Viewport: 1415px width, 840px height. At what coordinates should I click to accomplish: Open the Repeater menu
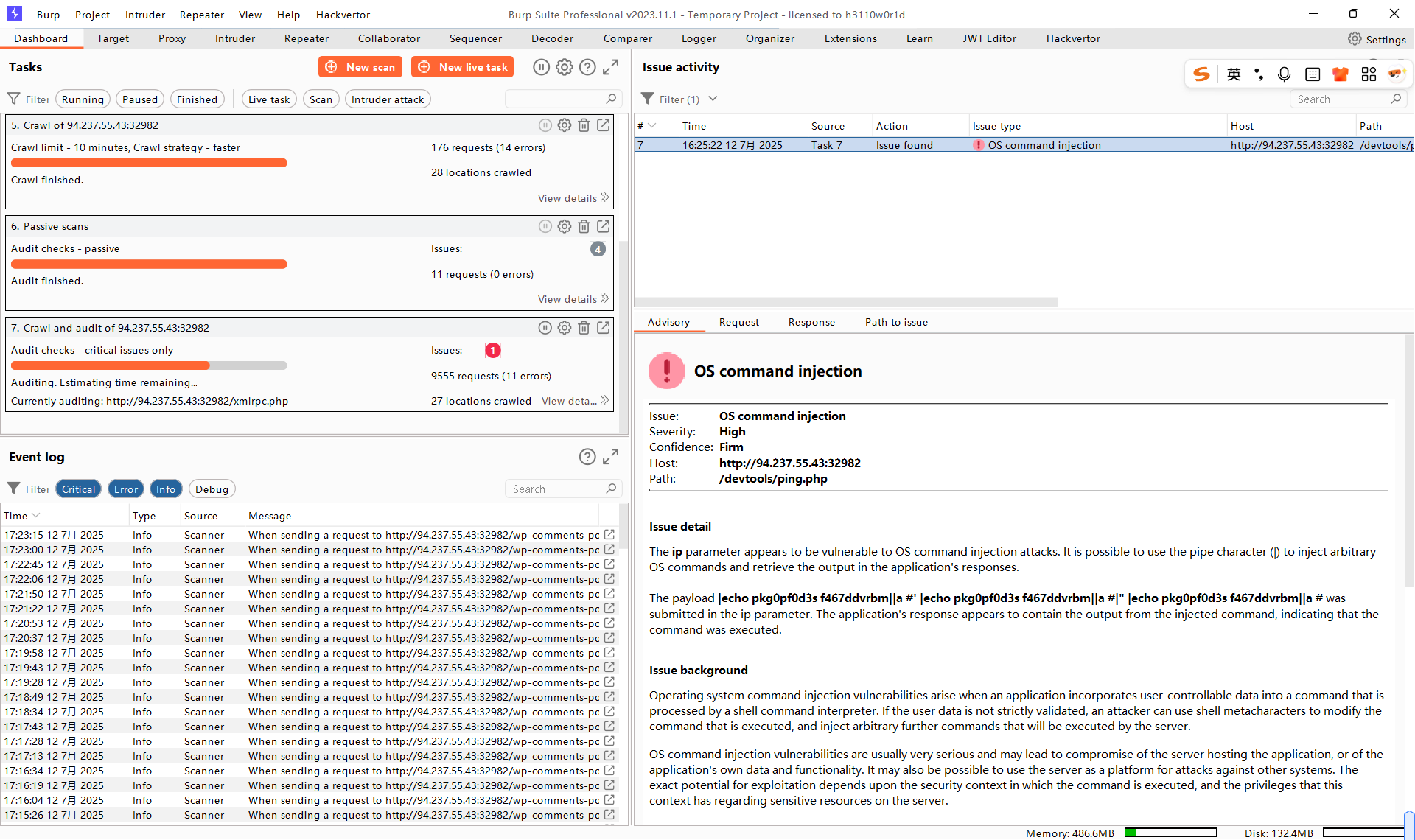pos(201,15)
